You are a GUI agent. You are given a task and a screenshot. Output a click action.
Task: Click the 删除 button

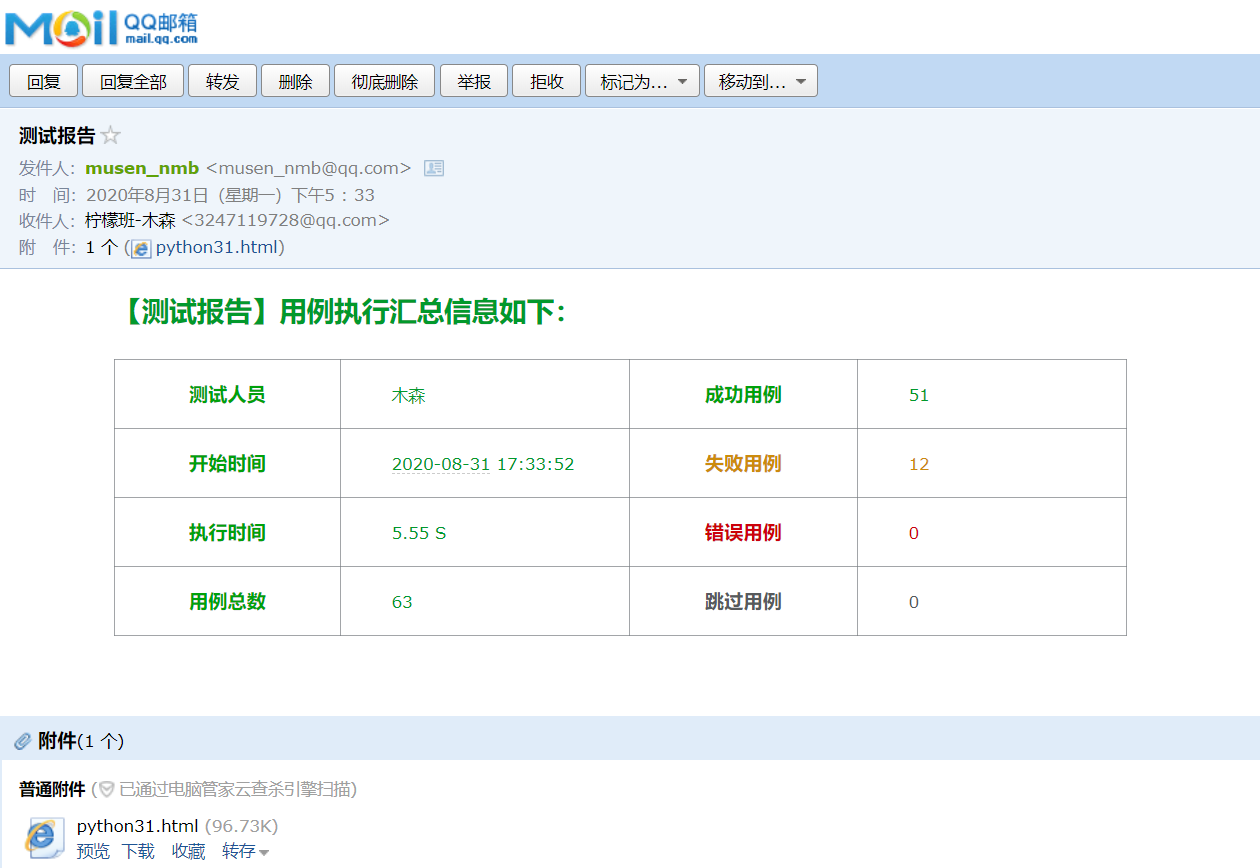click(295, 82)
